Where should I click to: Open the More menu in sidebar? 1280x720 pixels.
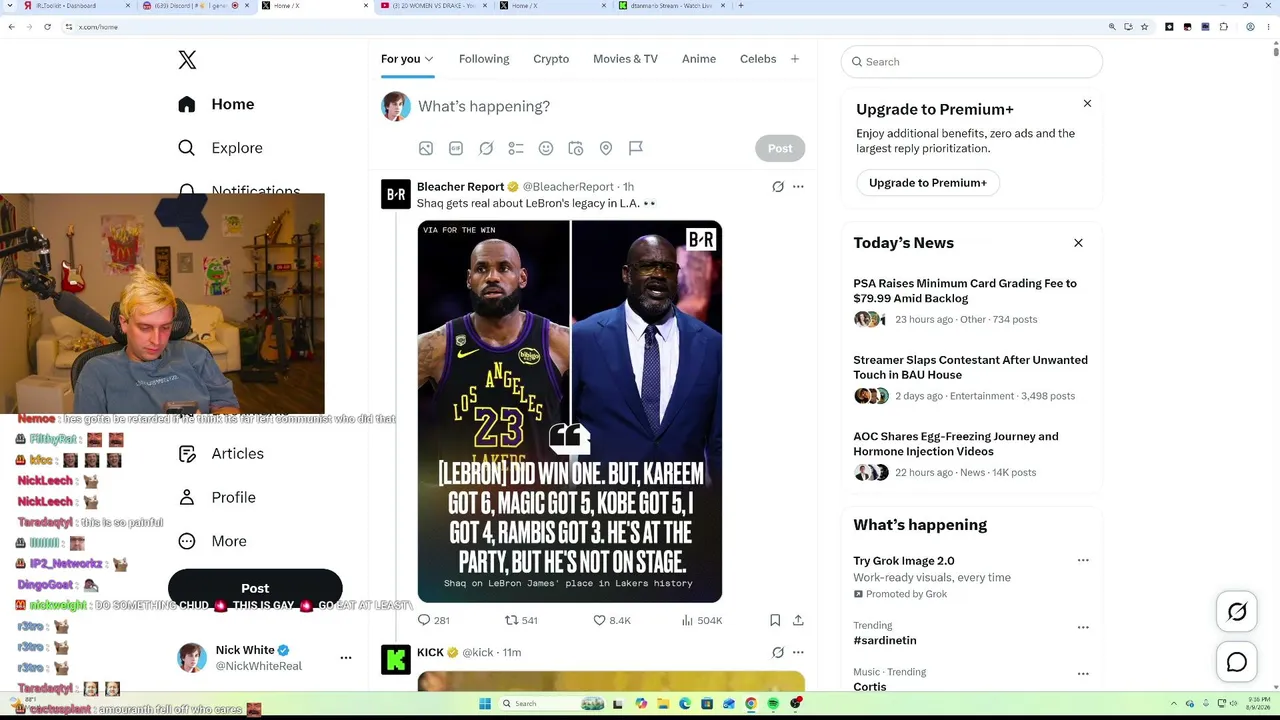point(212,541)
